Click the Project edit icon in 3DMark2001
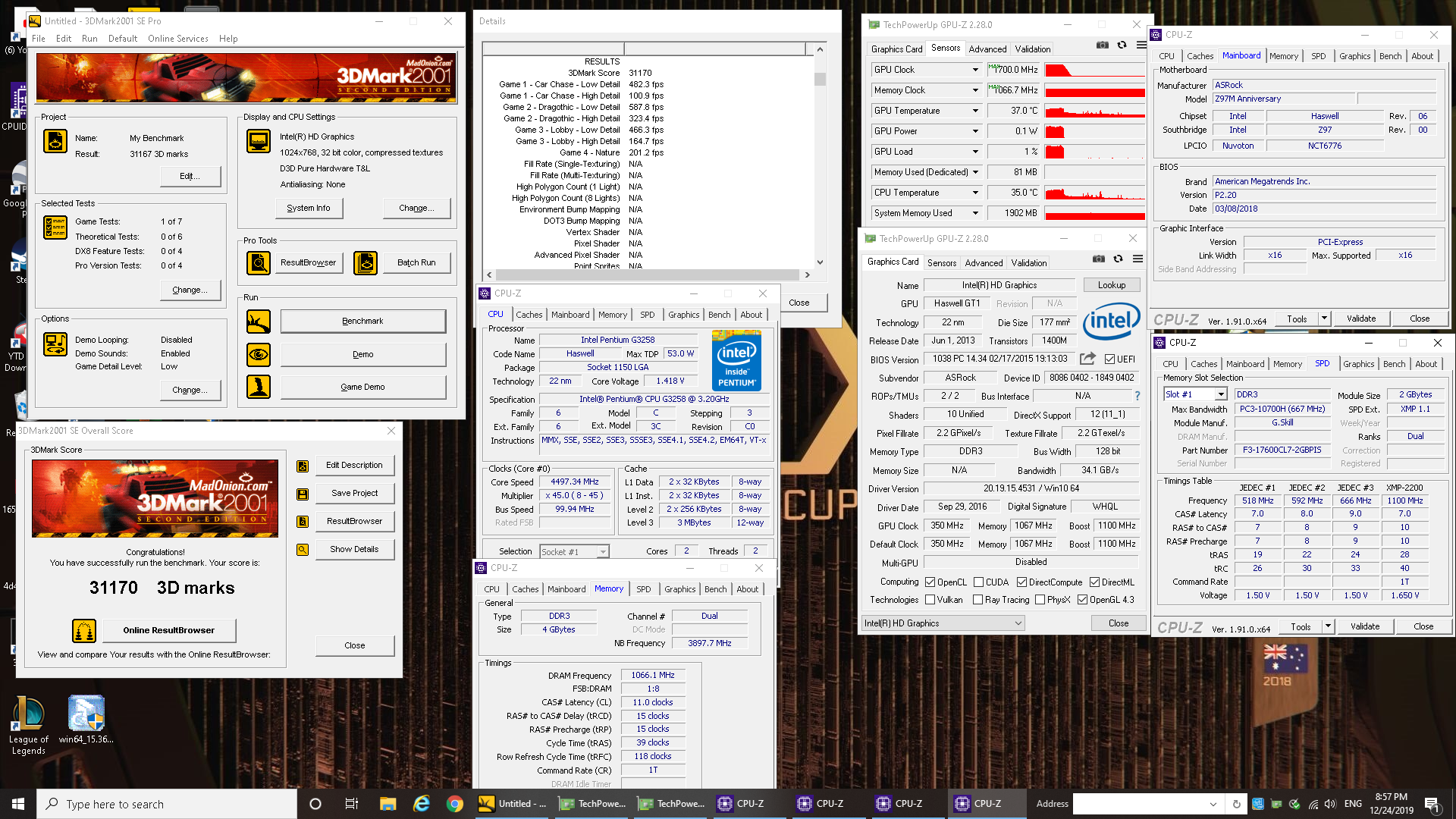Screen dimensions: 1456x819 pyautogui.click(x=55, y=141)
